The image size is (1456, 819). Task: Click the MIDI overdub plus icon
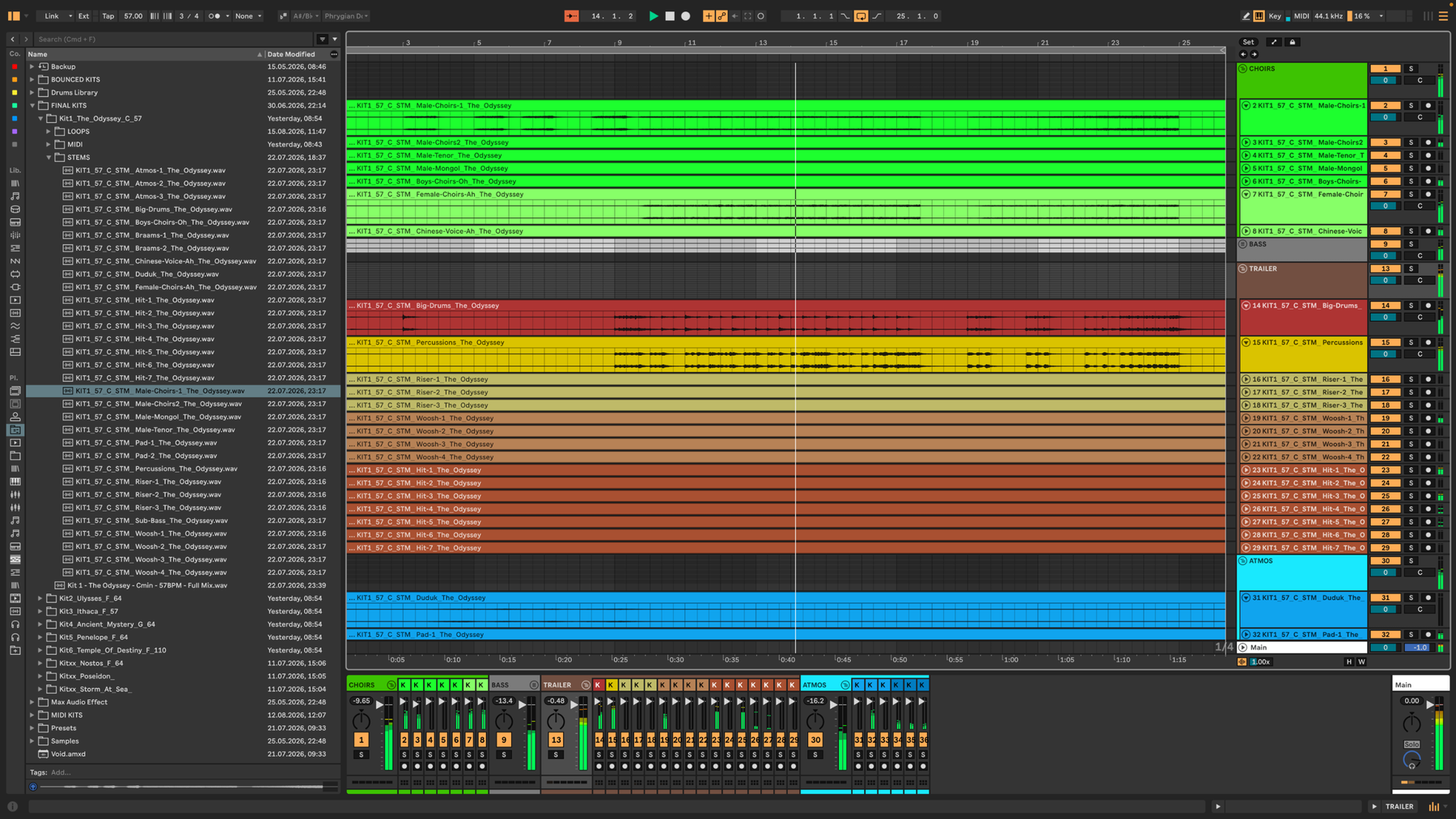click(x=709, y=16)
